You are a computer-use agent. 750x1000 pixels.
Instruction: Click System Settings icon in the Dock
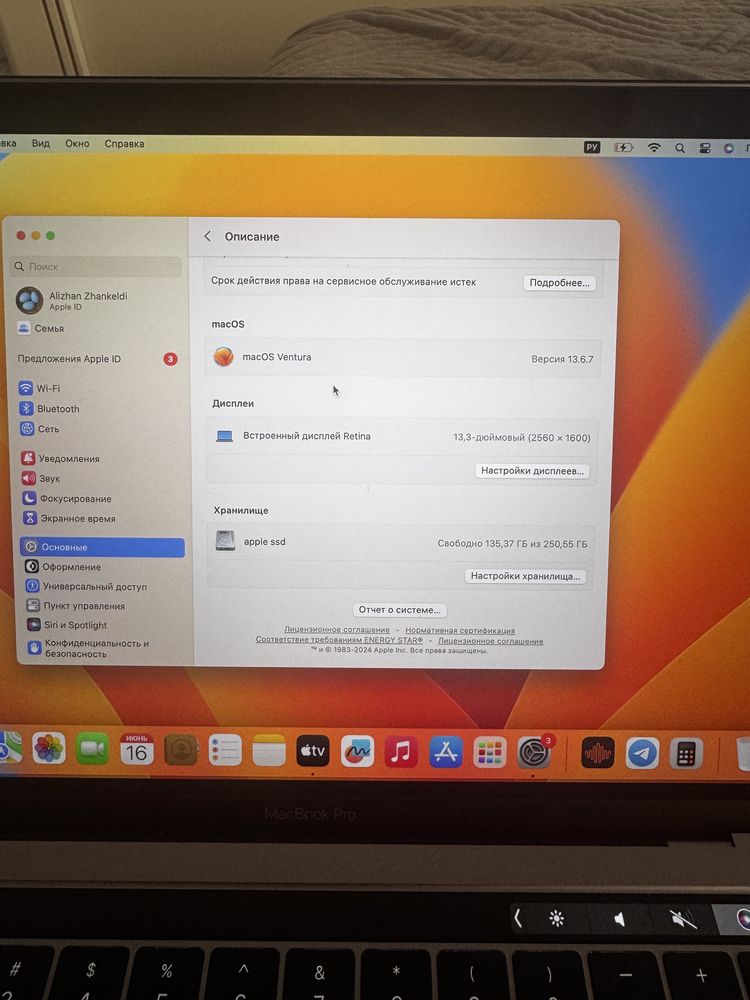[x=534, y=753]
